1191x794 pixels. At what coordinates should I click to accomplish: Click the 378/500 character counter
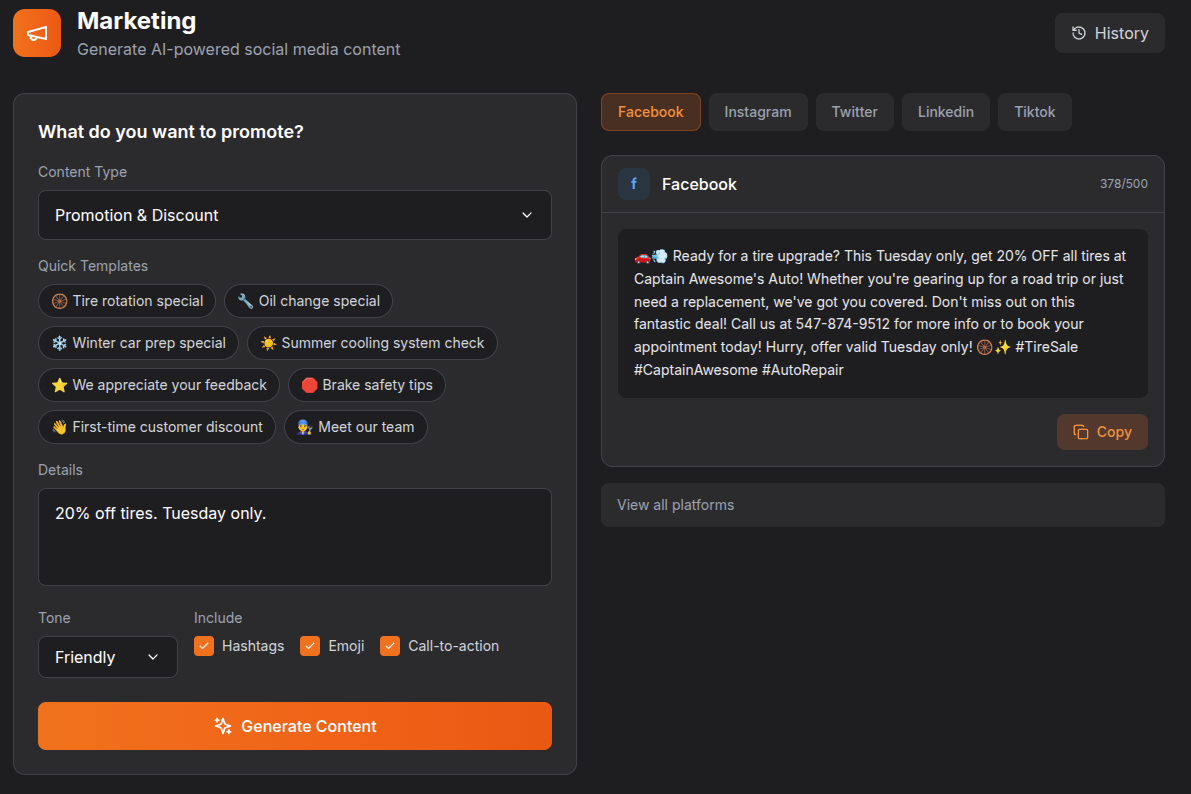[x=1123, y=184]
